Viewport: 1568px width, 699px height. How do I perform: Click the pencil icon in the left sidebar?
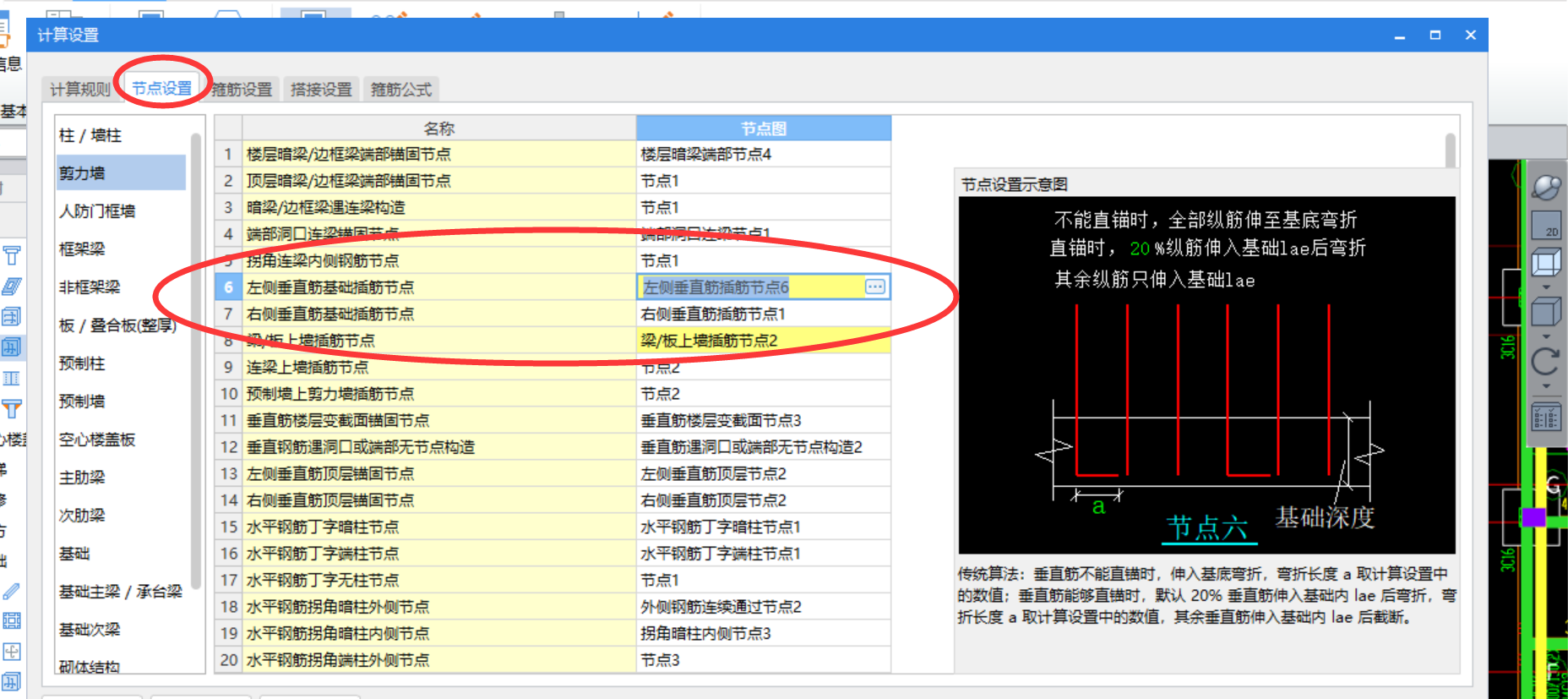point(12,591)
